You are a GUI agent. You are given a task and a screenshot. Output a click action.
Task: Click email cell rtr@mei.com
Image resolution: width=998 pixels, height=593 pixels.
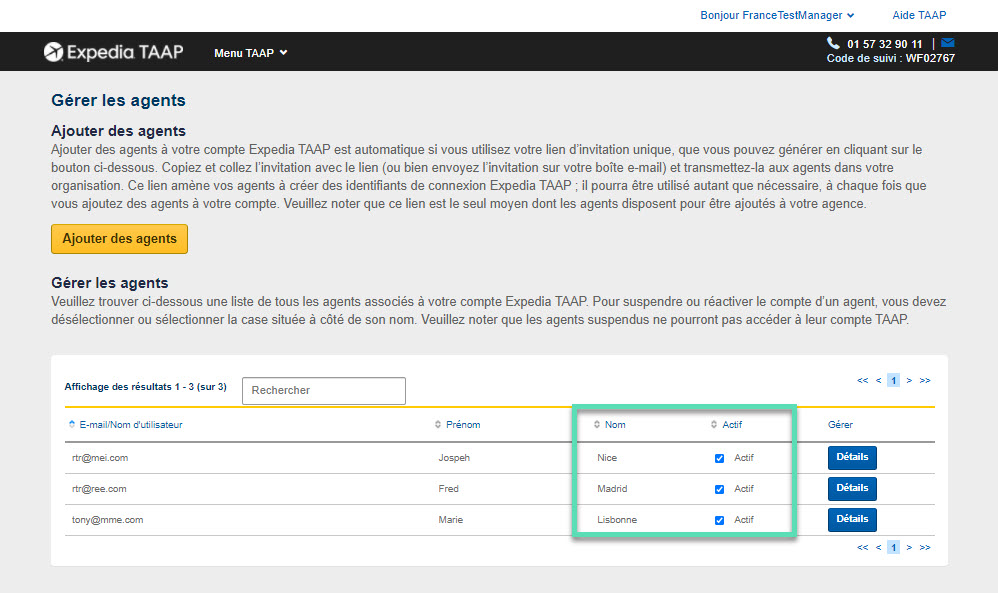click(x=100, y=457)
